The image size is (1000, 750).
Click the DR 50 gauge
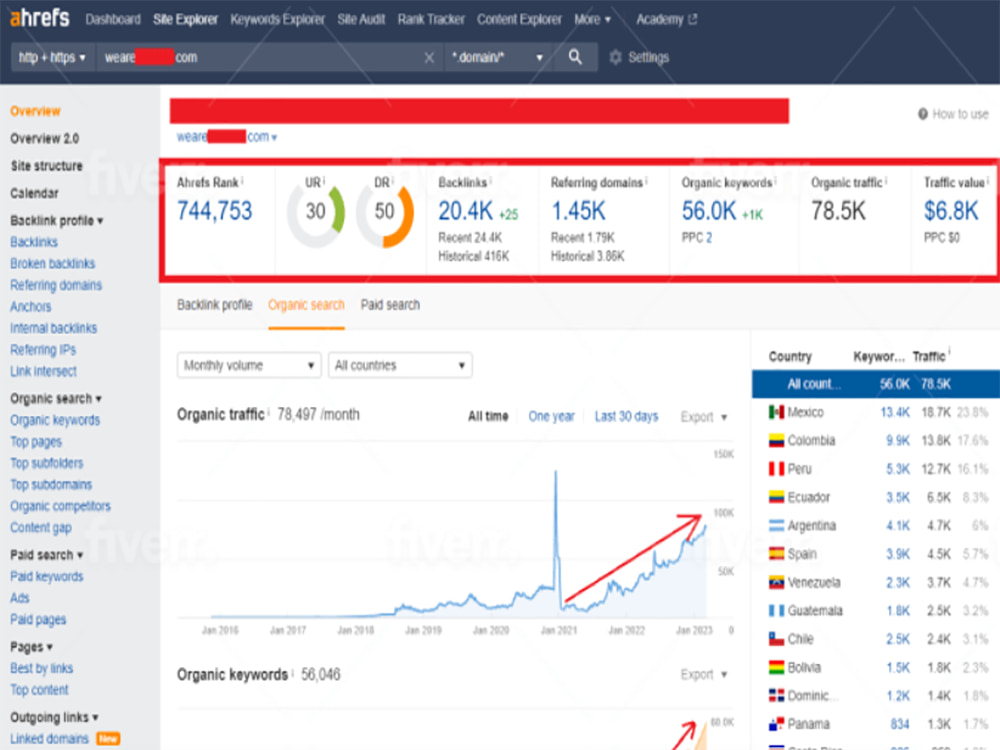point(385,212)
